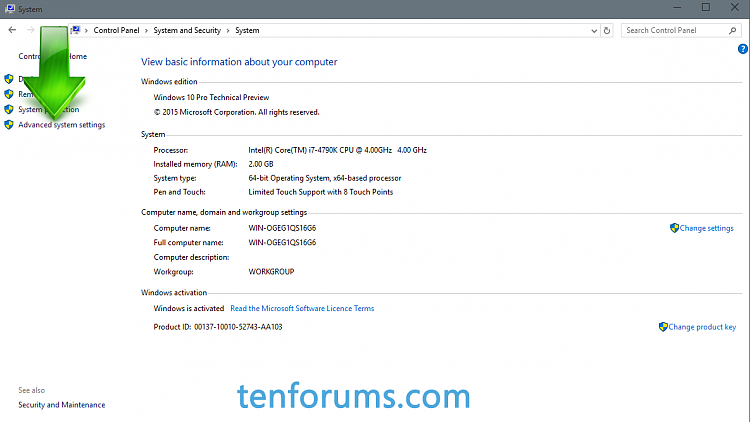
Task: Maximize the System window
Action: tap(706, 7)
